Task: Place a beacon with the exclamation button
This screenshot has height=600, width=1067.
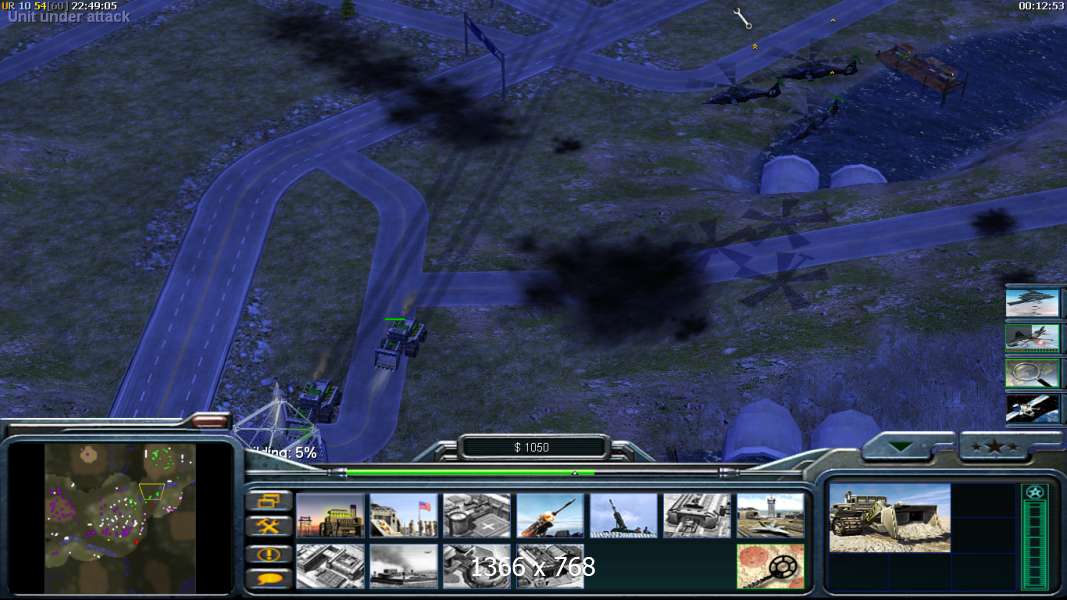Action: (x=269, y=554)
